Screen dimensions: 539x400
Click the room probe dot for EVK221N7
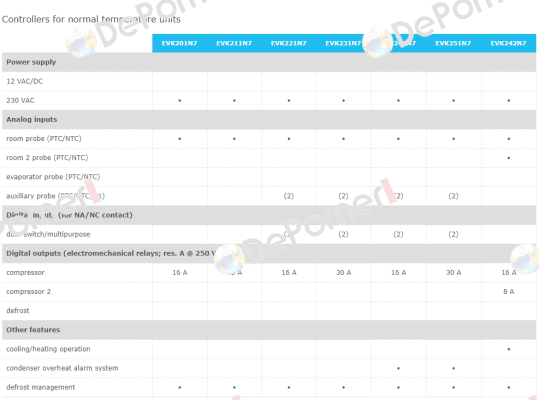(x=289, y=139)
